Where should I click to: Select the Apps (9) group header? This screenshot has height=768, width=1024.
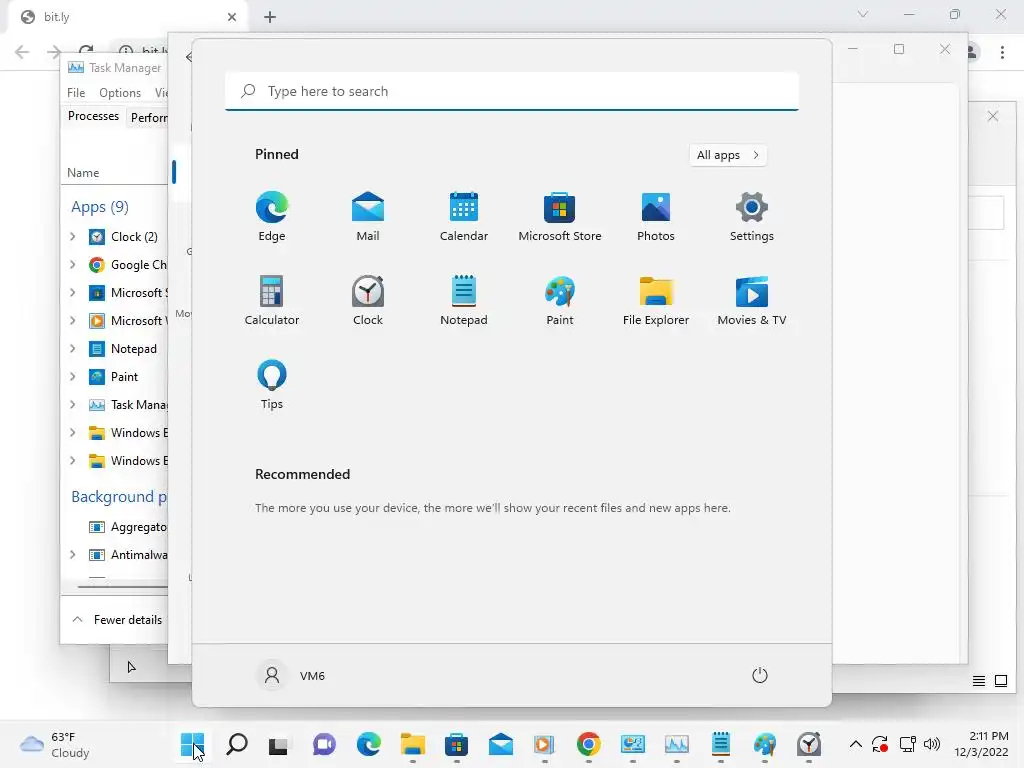(x=100, y=207)
